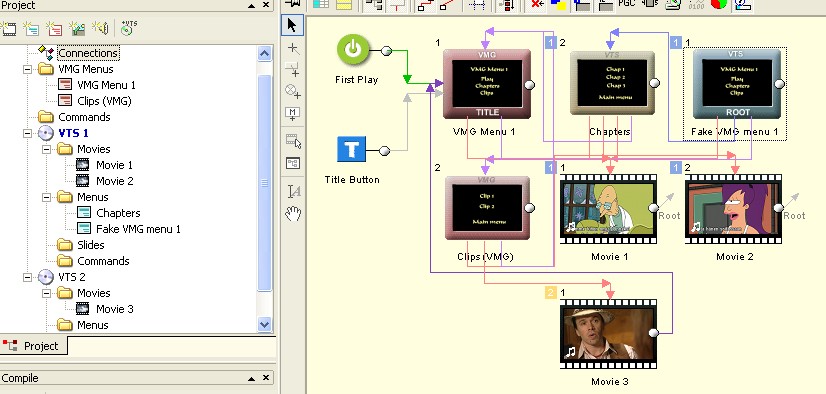The width and height of the screenshot is (826, 394).
Task: Select Commands folder under VTS 1
Action: pyautogui.click(x=103, y=261)
